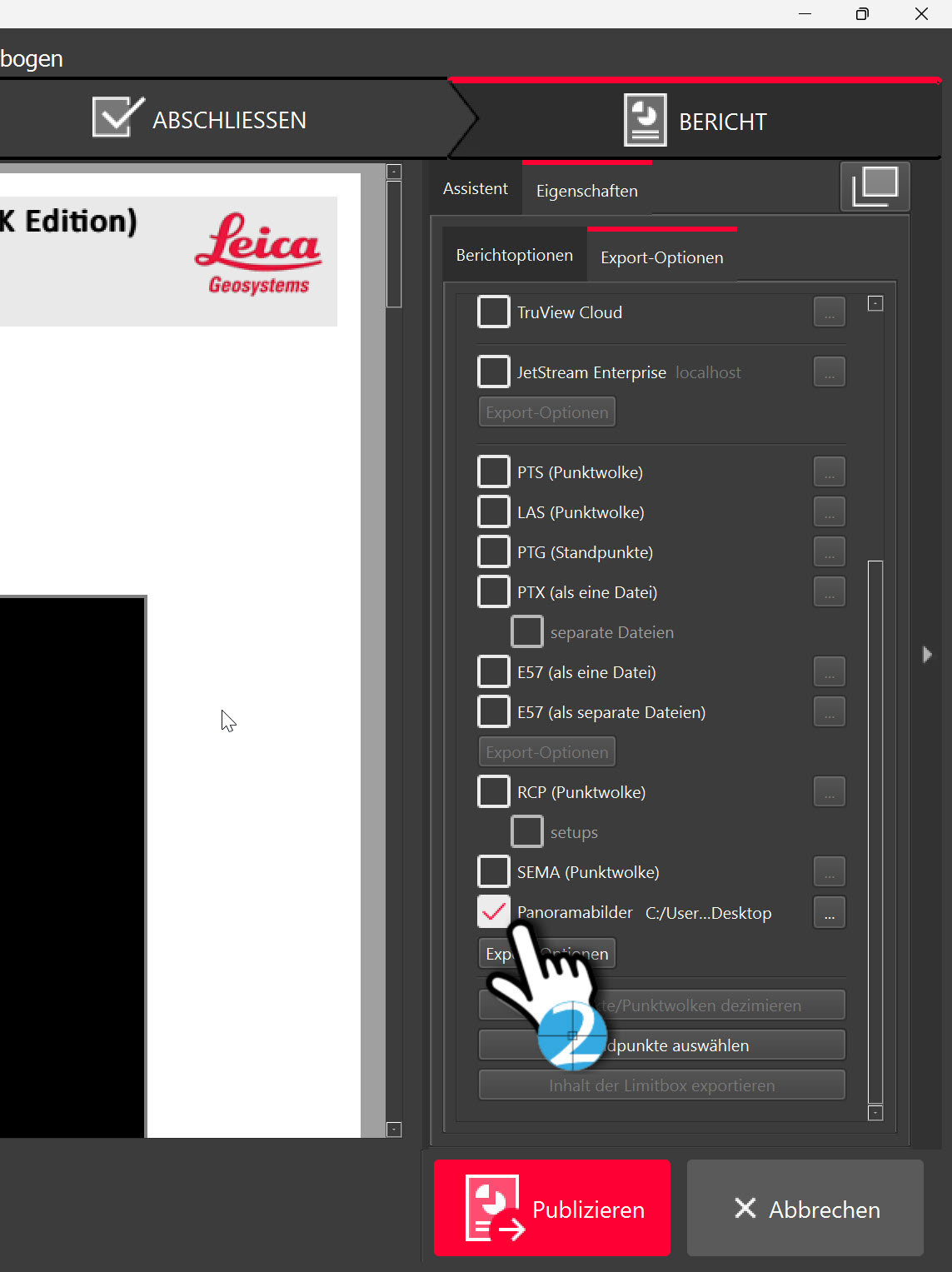Click Export-Optionen button under E57 options
Image resolution: width=952 pixels, height=1272 pixels.
pos(547,752)
